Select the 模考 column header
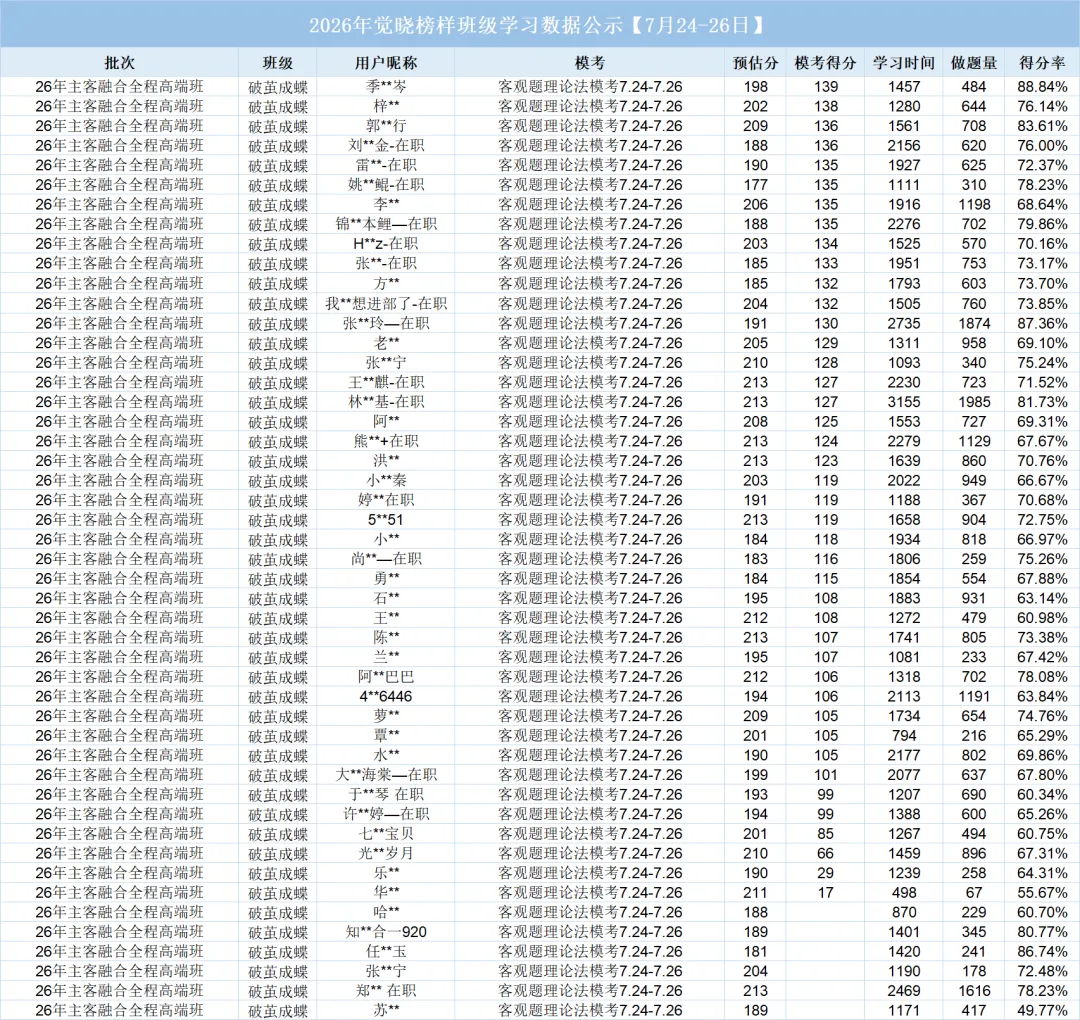This screenshot has width=1080, height=1020. click(590, 63)
